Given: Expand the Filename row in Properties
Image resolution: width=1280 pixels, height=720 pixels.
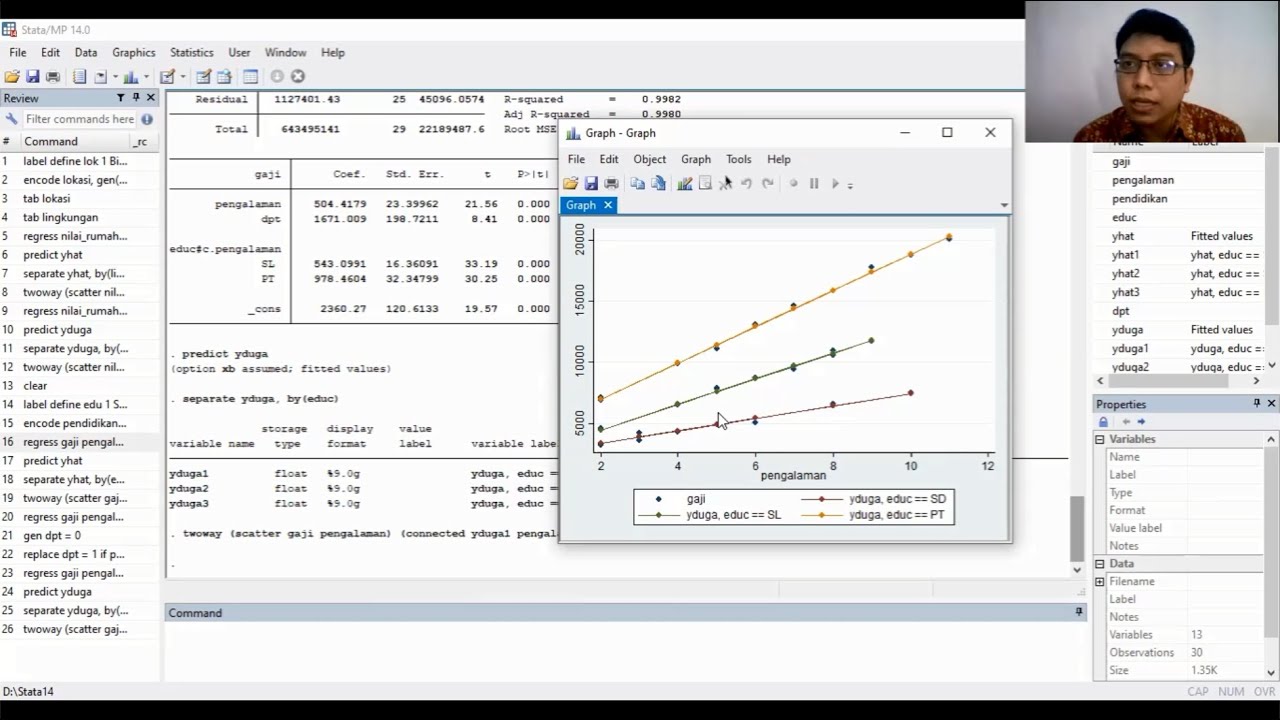Looking at the screenshot, I should coord(1100,582).
